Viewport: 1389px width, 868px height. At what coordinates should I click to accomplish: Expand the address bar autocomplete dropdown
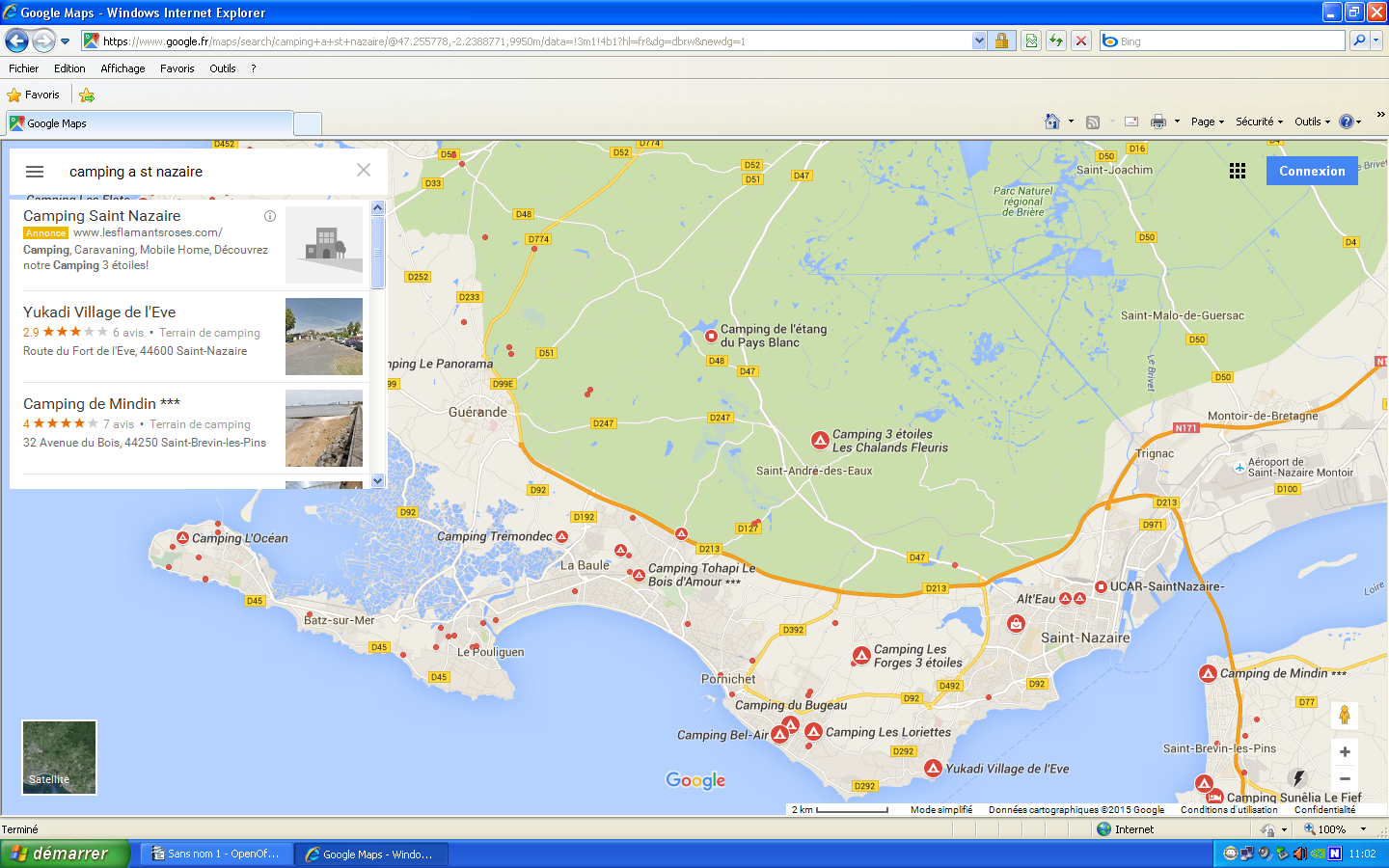[x=979, y=41]
